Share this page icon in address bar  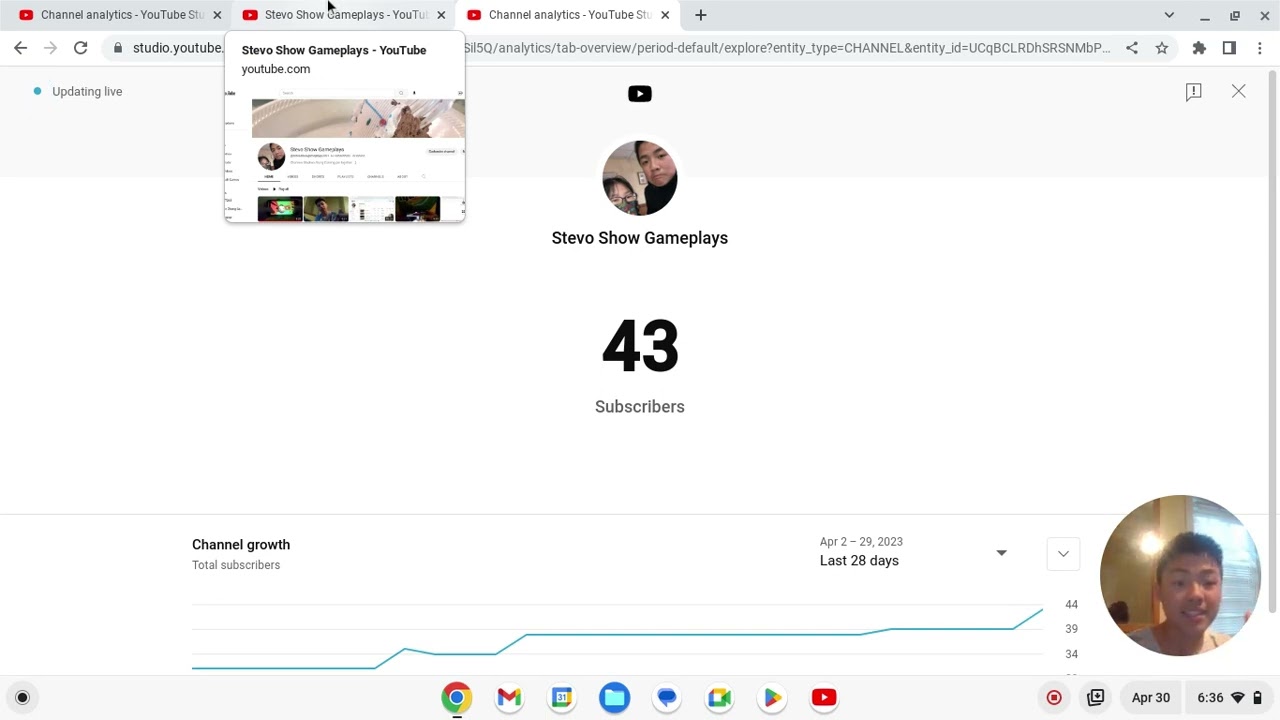click(x=1132, y=48)
